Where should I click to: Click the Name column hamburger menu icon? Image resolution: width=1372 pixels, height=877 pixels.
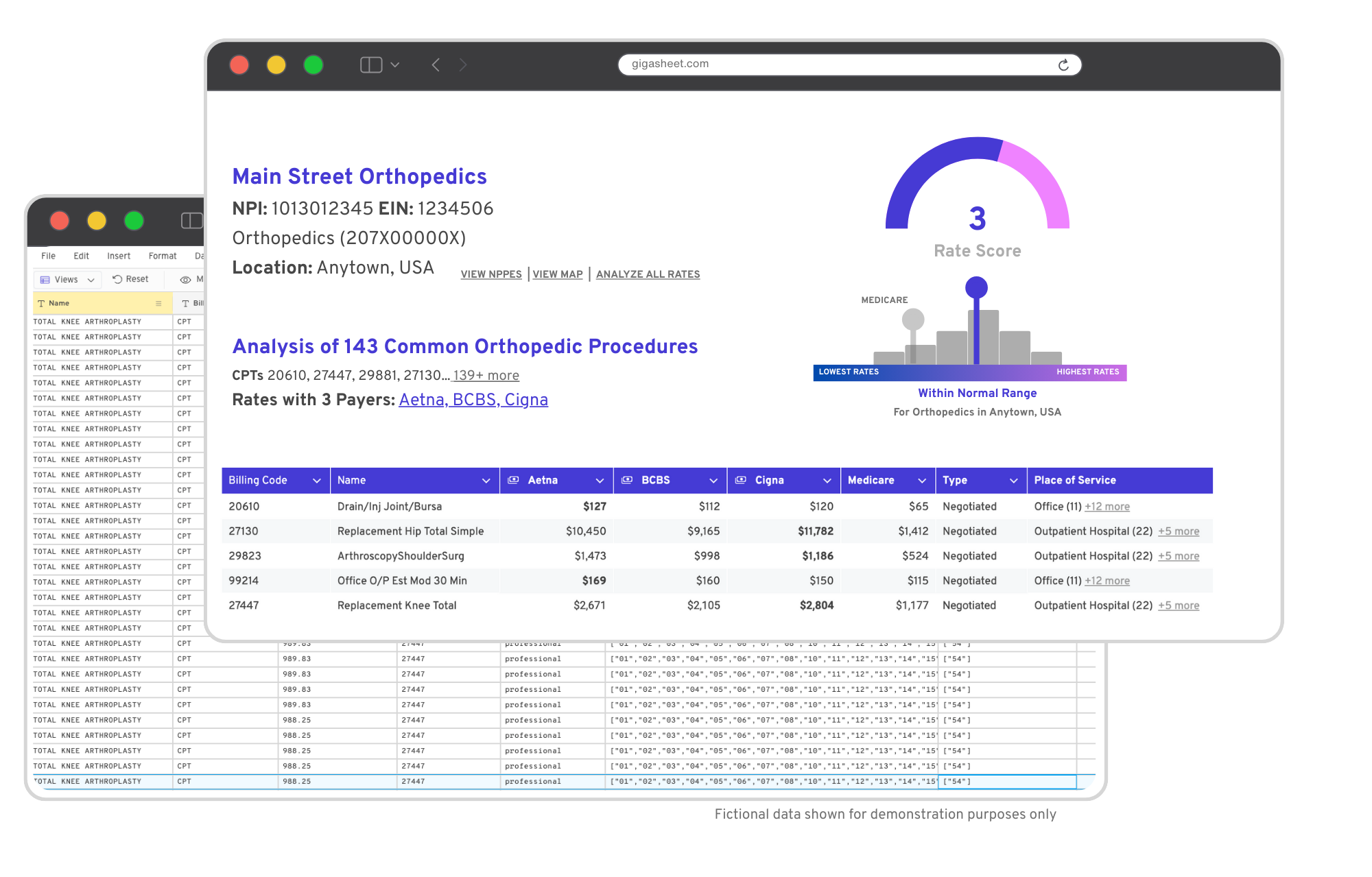point(158,303)
